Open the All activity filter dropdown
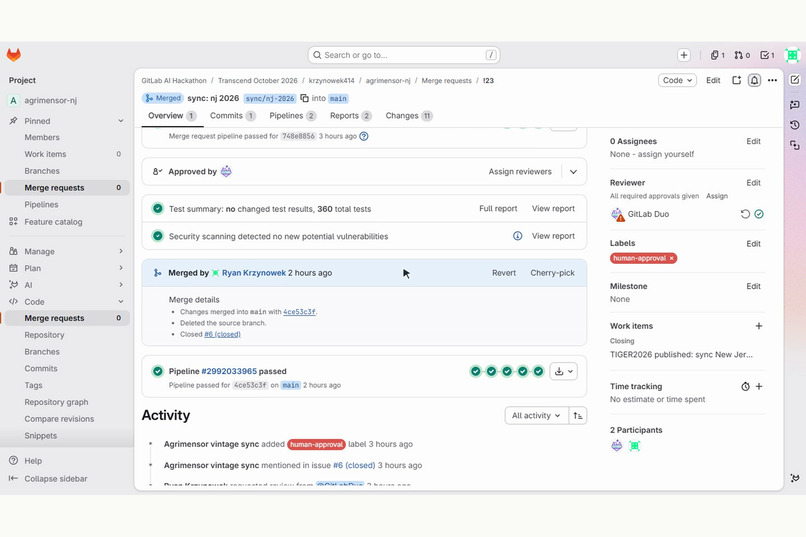806x537 pixels. 536,416
